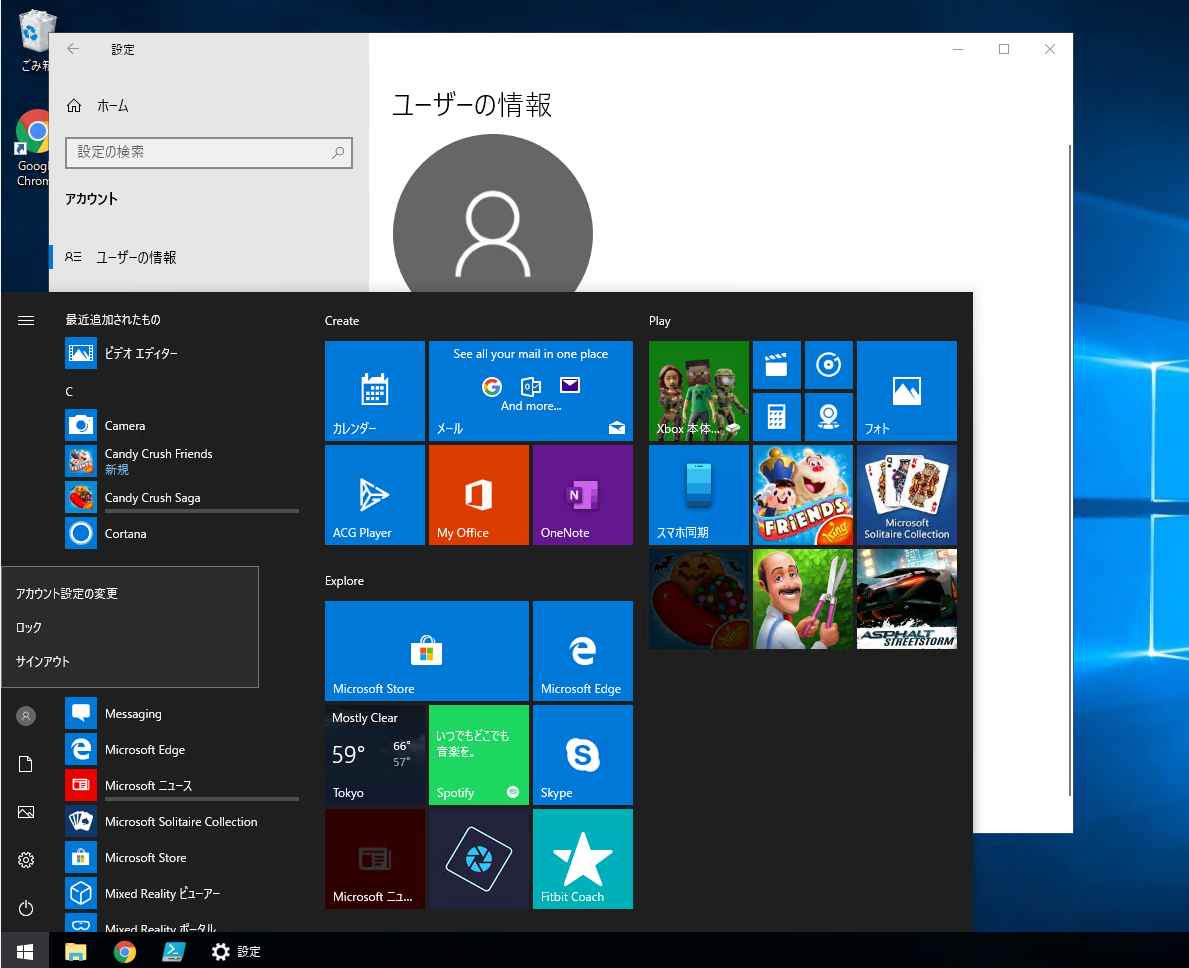Open ビデオ エディター from the app list

point(182,353)
